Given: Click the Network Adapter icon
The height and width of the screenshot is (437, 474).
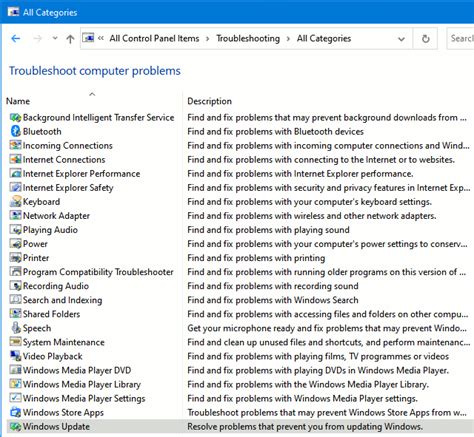Looking at the screenshot, I should pyautogui.click(x=15, y=215).
